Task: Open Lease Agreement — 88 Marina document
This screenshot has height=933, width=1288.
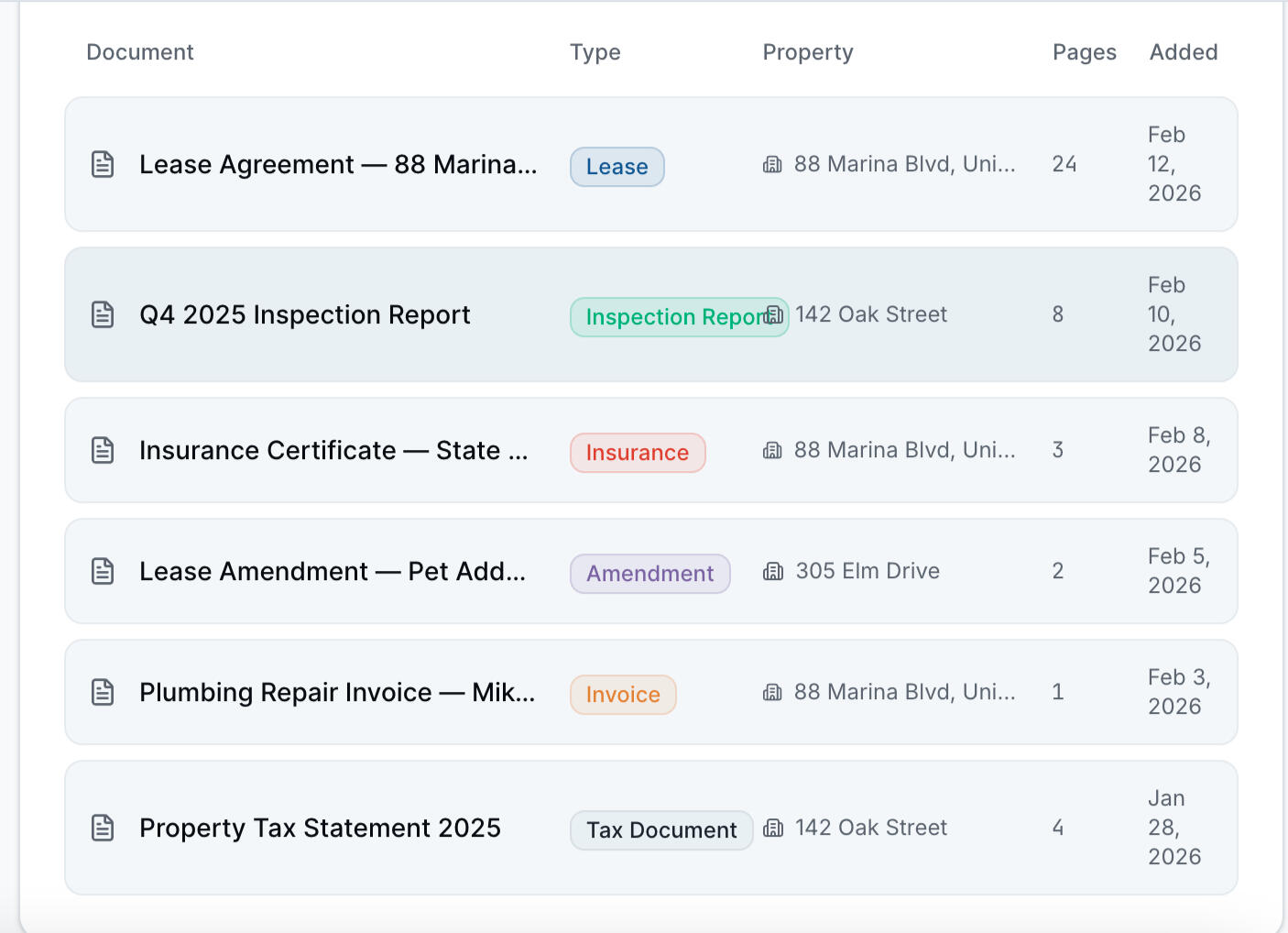Action: point(337,165)
